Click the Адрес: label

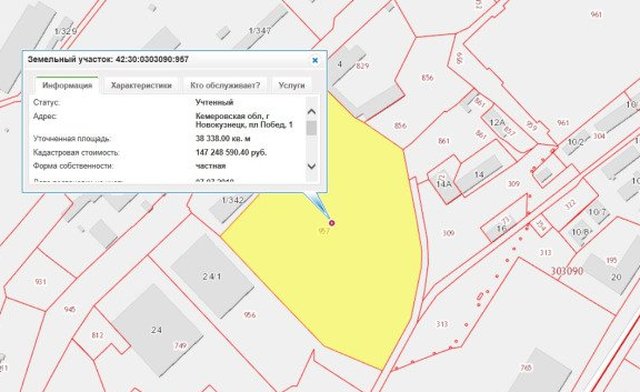[x=45, y=116]
